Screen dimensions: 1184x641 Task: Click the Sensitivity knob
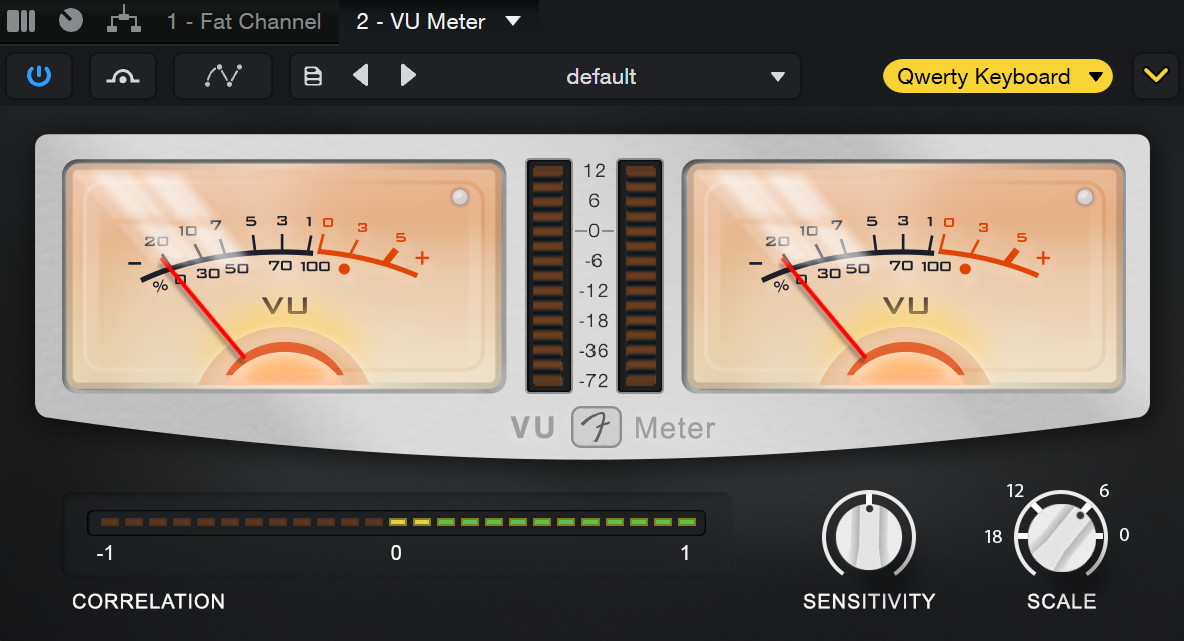(869, 538)
